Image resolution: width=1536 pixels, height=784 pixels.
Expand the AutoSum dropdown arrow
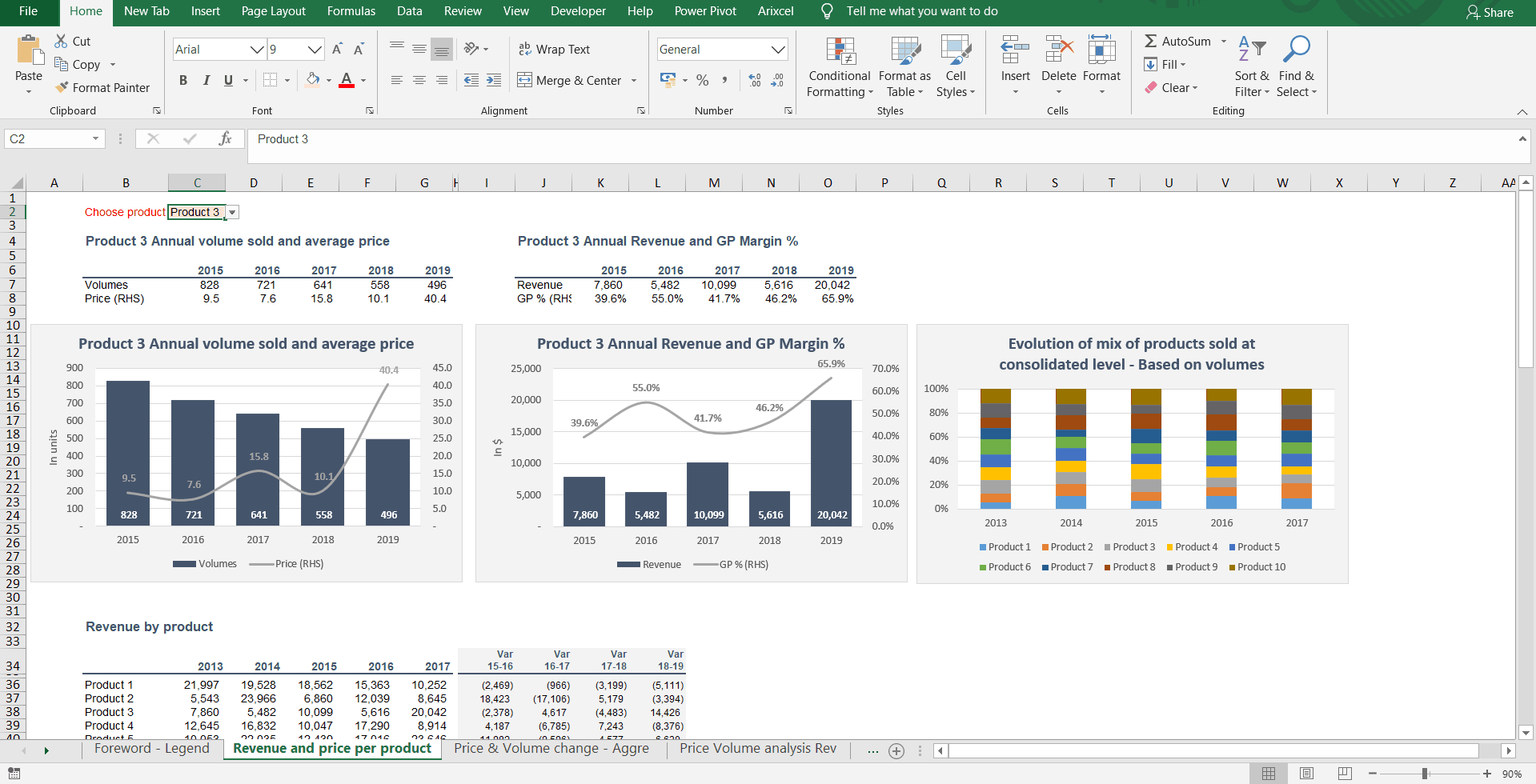coord(1224,41)
